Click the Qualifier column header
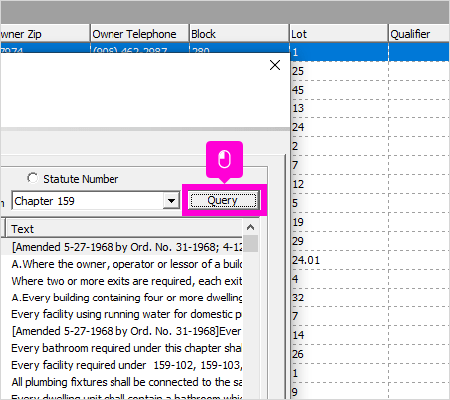The image size is (450, 400). [x=419, y=34]
